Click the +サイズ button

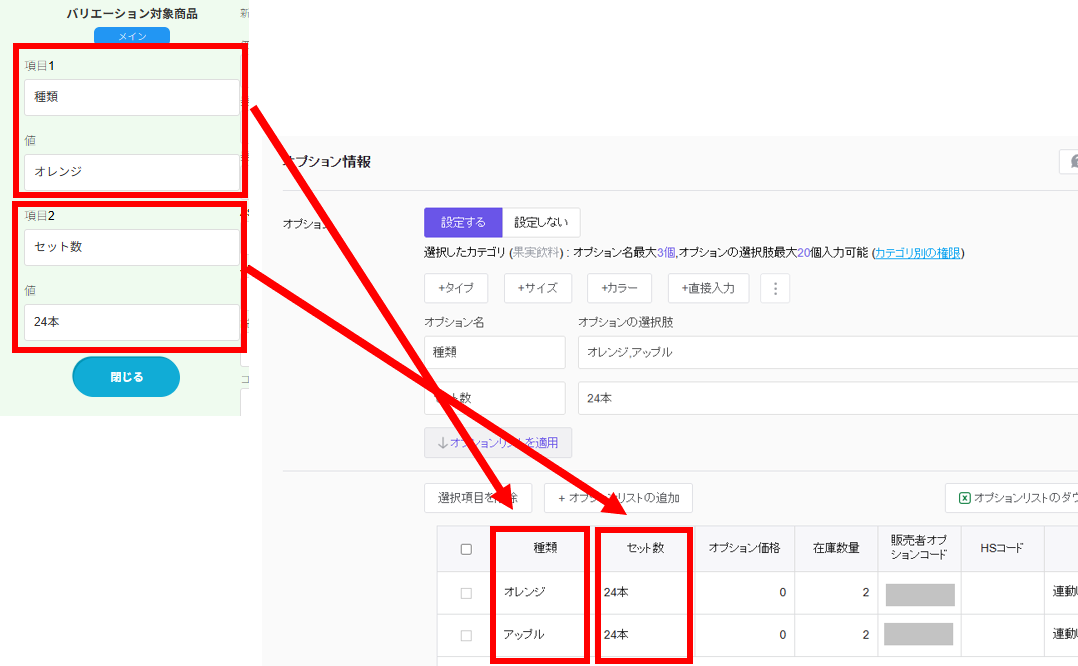[x=537, y=288]
